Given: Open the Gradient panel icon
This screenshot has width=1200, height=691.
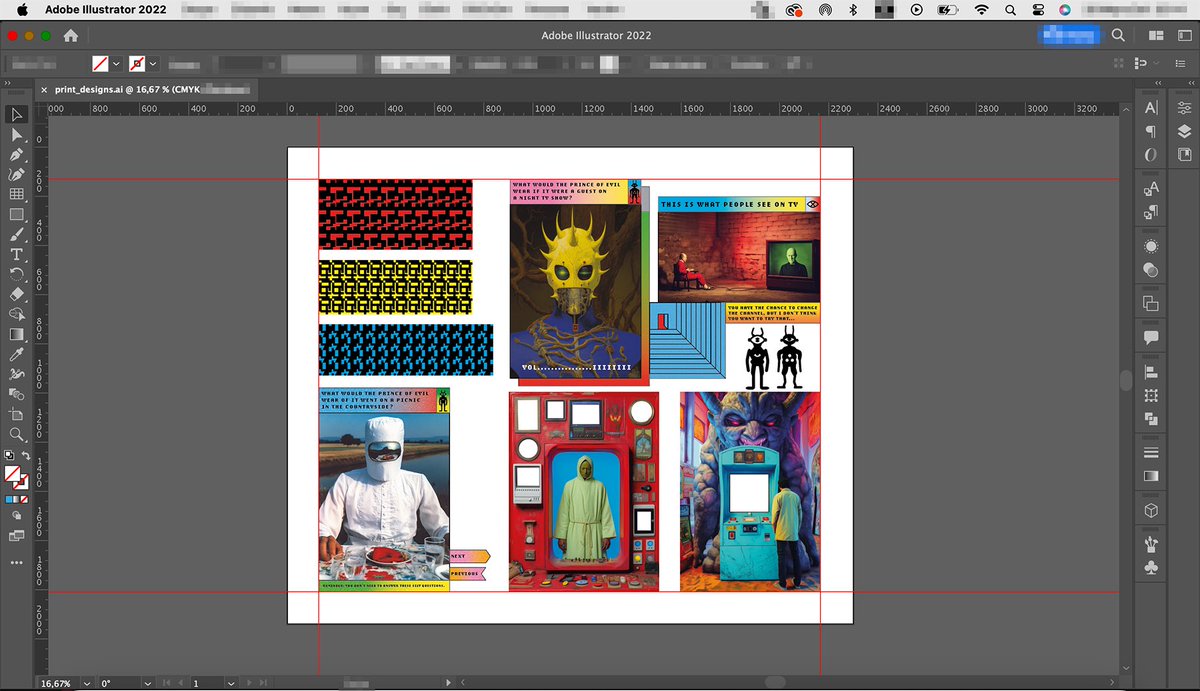Looking at the screenshot, I should pos(1151,476).
